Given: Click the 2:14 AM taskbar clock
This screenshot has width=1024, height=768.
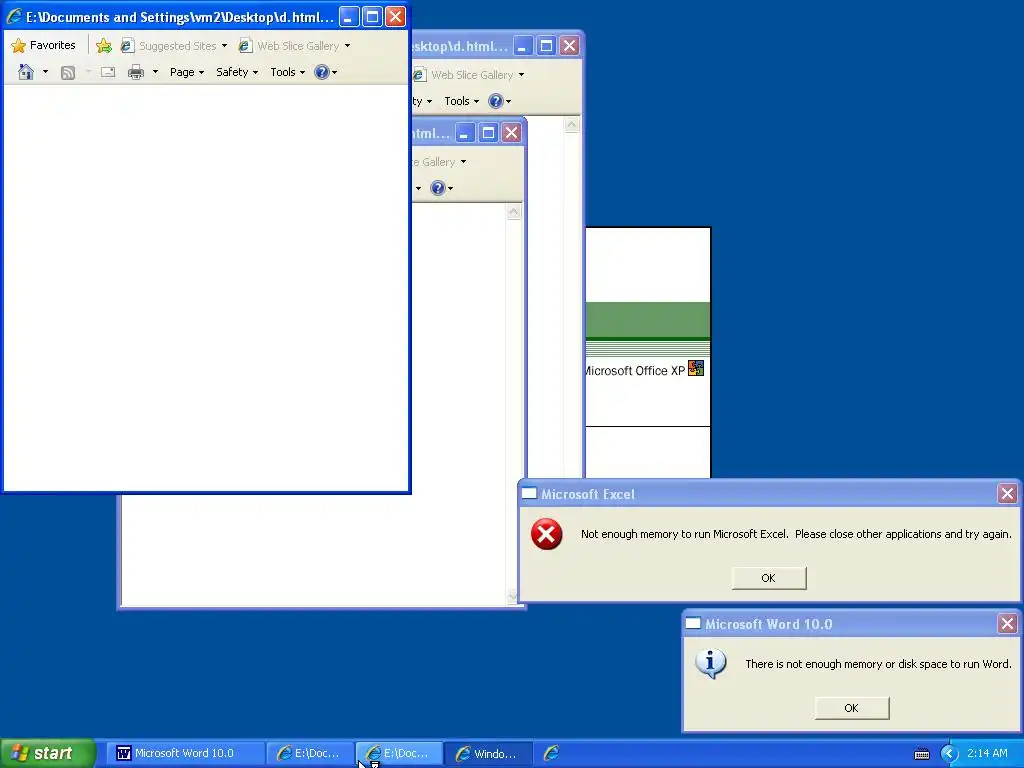Looking at the screenshot, I should click(987, 753).
